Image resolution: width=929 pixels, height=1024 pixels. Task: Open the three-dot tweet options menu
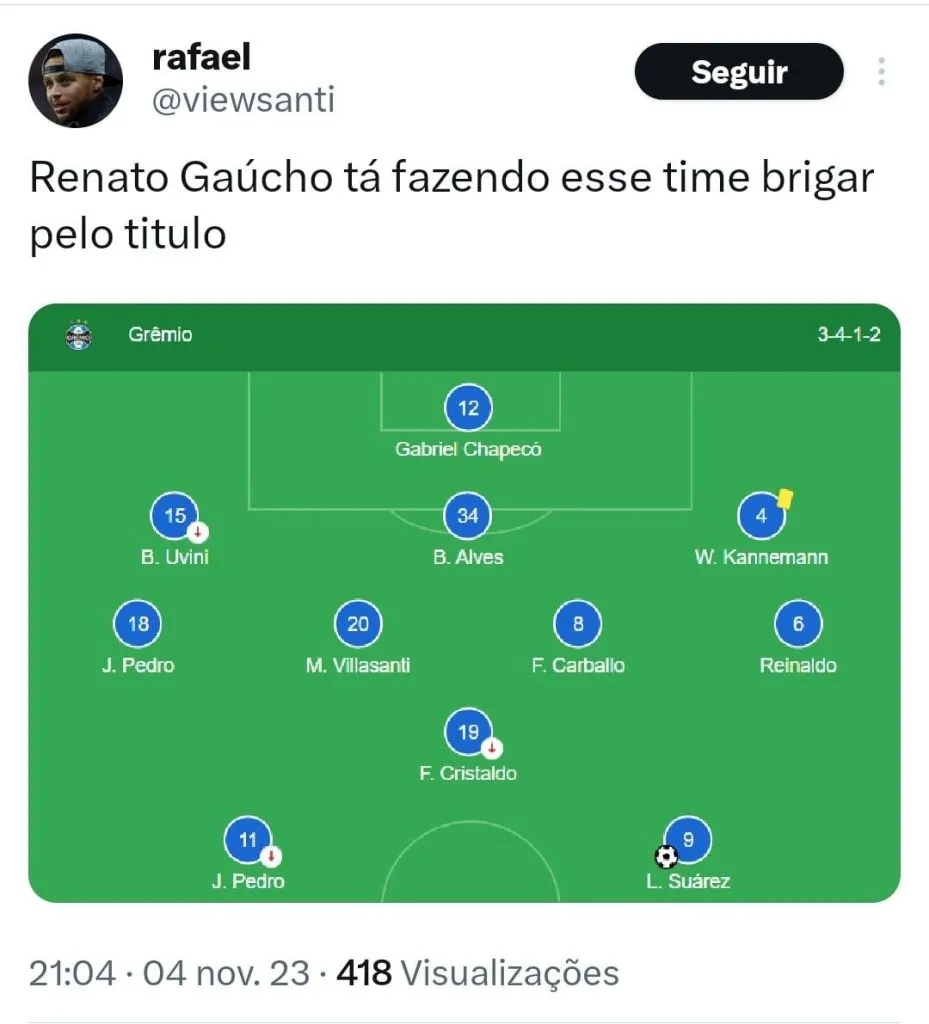click(881, 72)
